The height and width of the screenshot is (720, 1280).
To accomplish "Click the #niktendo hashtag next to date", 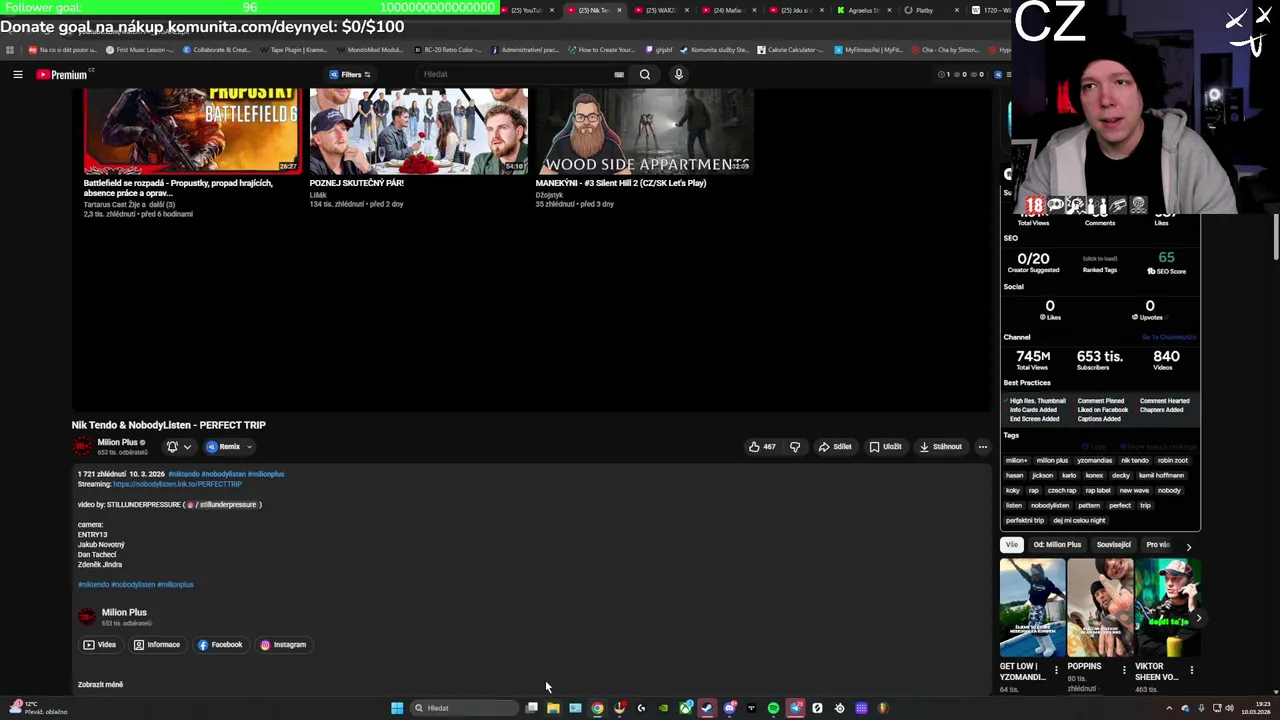I will point(184,474).
